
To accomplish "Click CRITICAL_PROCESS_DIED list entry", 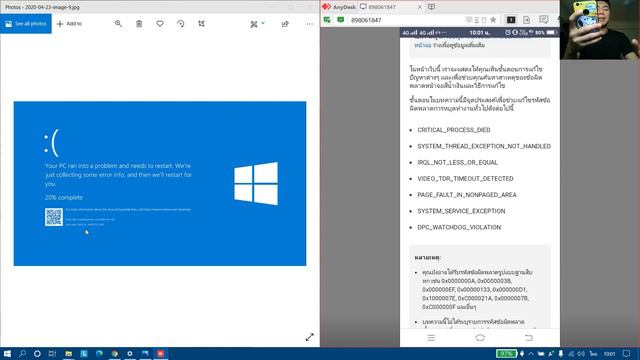I will (453, 130).
